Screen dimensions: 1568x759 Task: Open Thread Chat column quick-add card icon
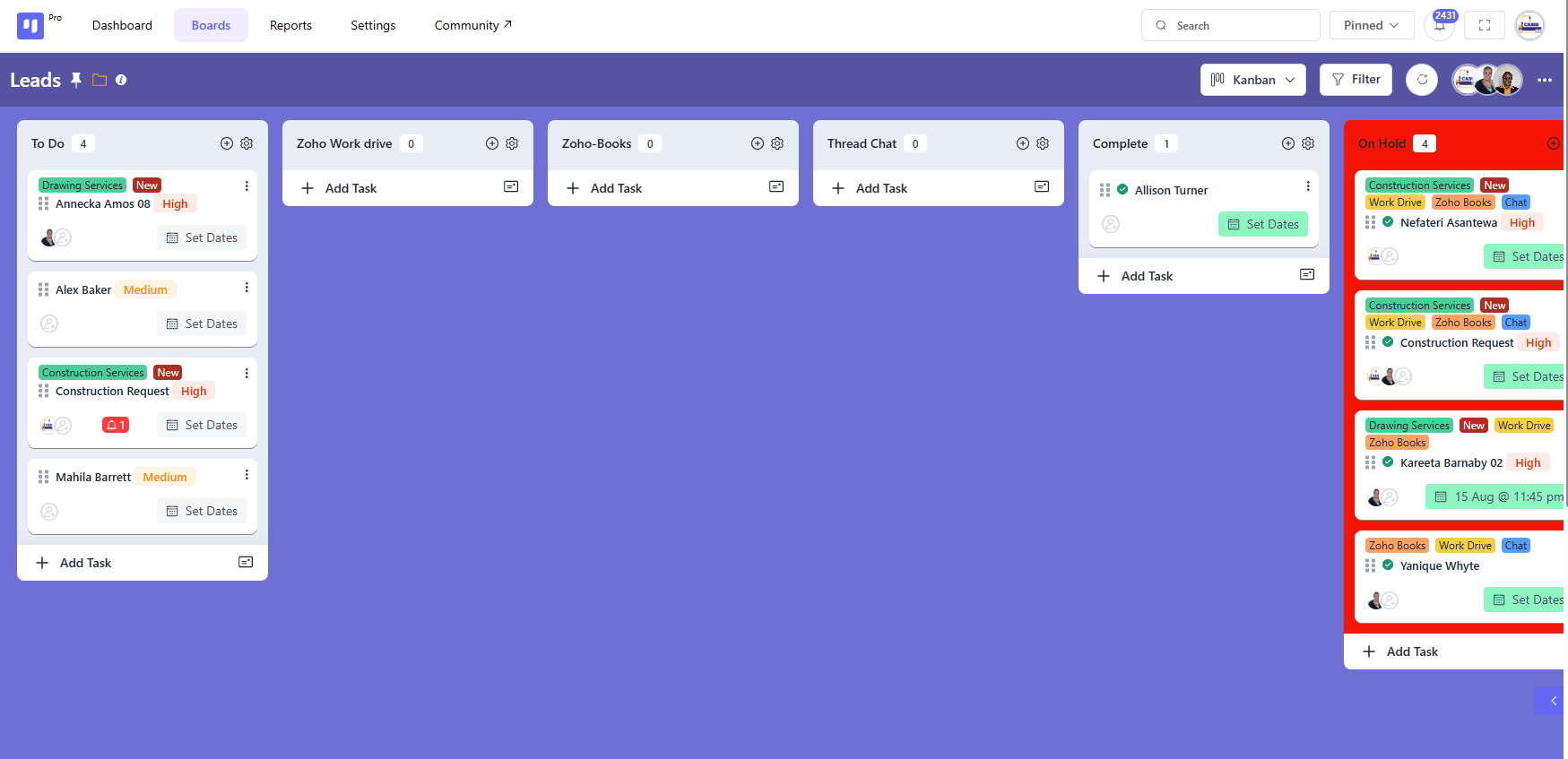1042,187
